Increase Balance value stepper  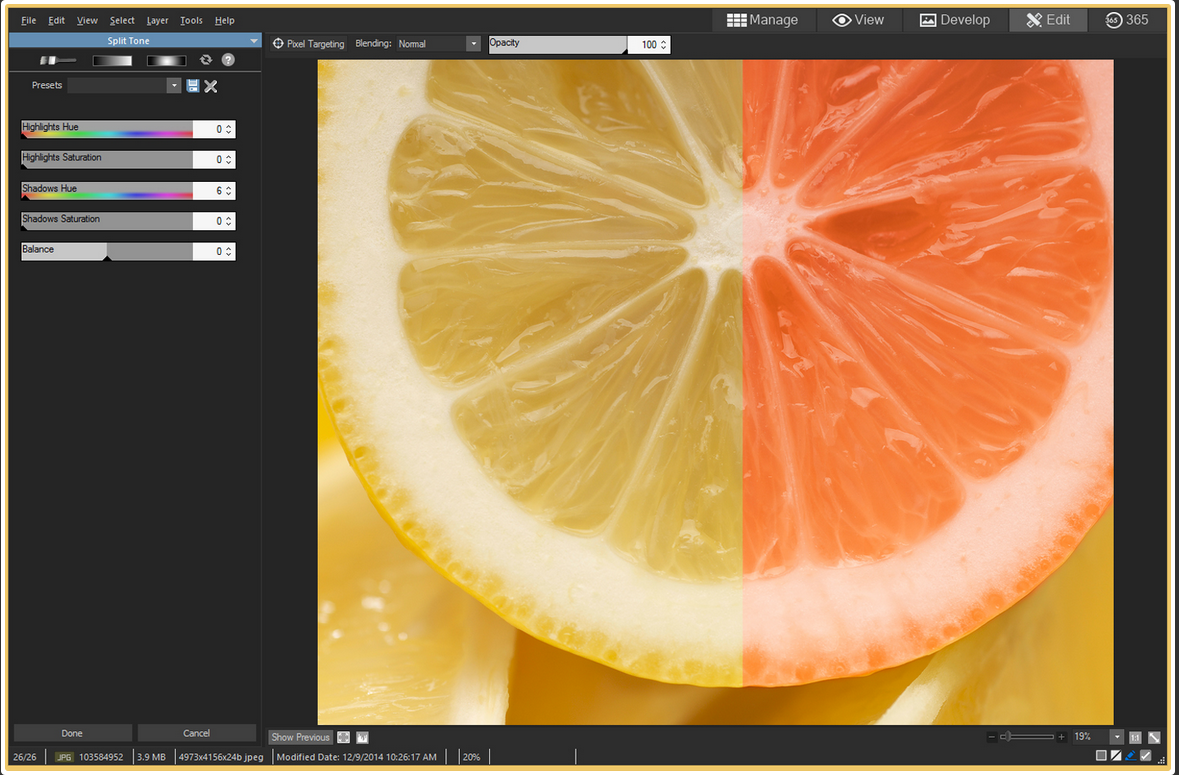pyautogui.click(x=229, y=248)
